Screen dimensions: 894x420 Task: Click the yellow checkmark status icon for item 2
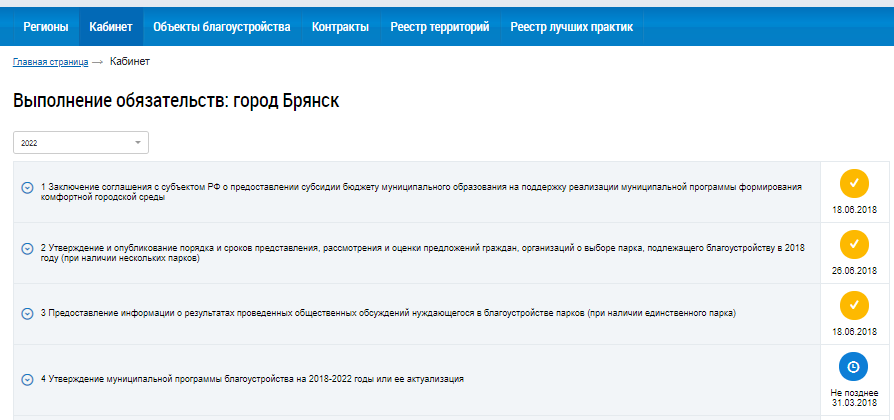click(x=853, y=244)
